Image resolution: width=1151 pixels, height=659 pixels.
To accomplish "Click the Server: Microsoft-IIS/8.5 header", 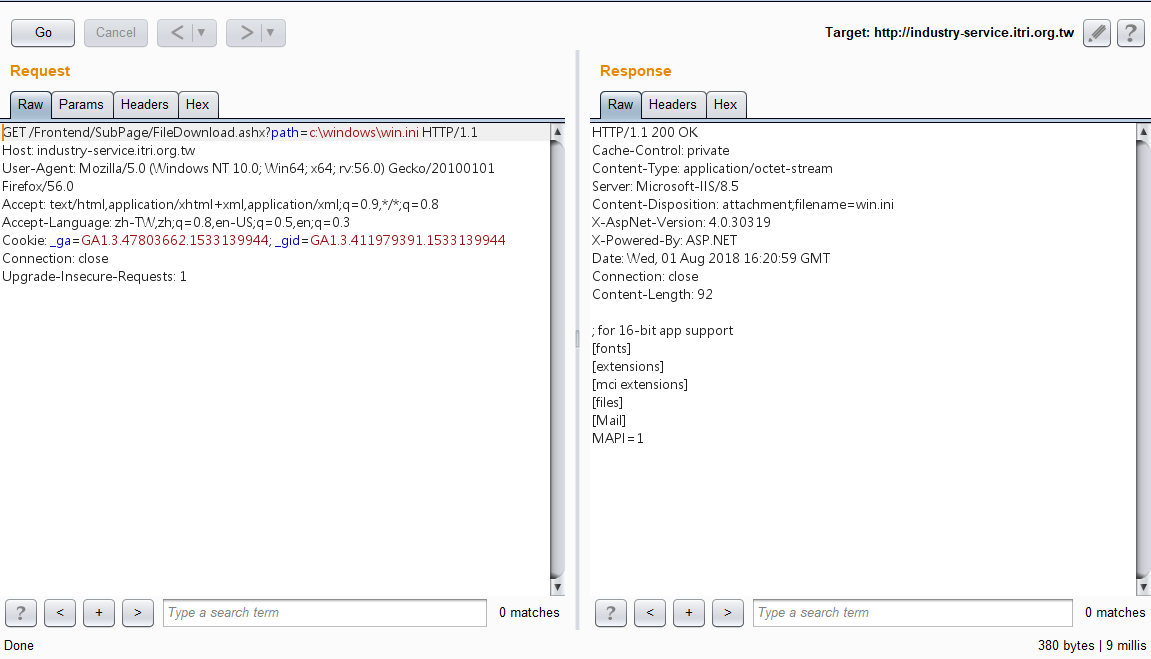I will pos(665,186).
